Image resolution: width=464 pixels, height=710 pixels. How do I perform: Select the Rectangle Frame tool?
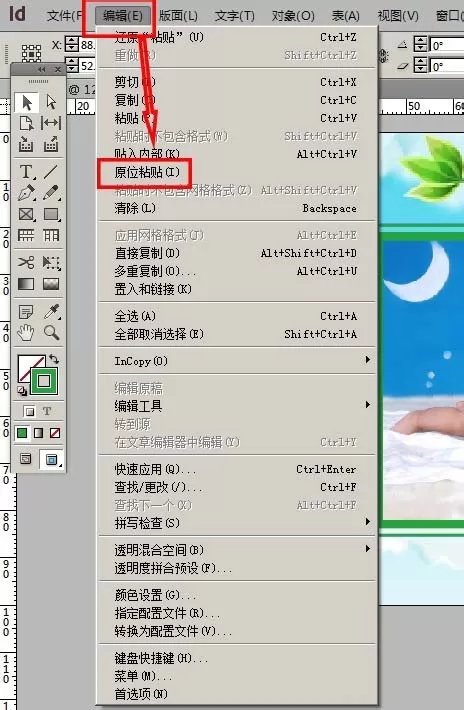click(x=26, y=214)
